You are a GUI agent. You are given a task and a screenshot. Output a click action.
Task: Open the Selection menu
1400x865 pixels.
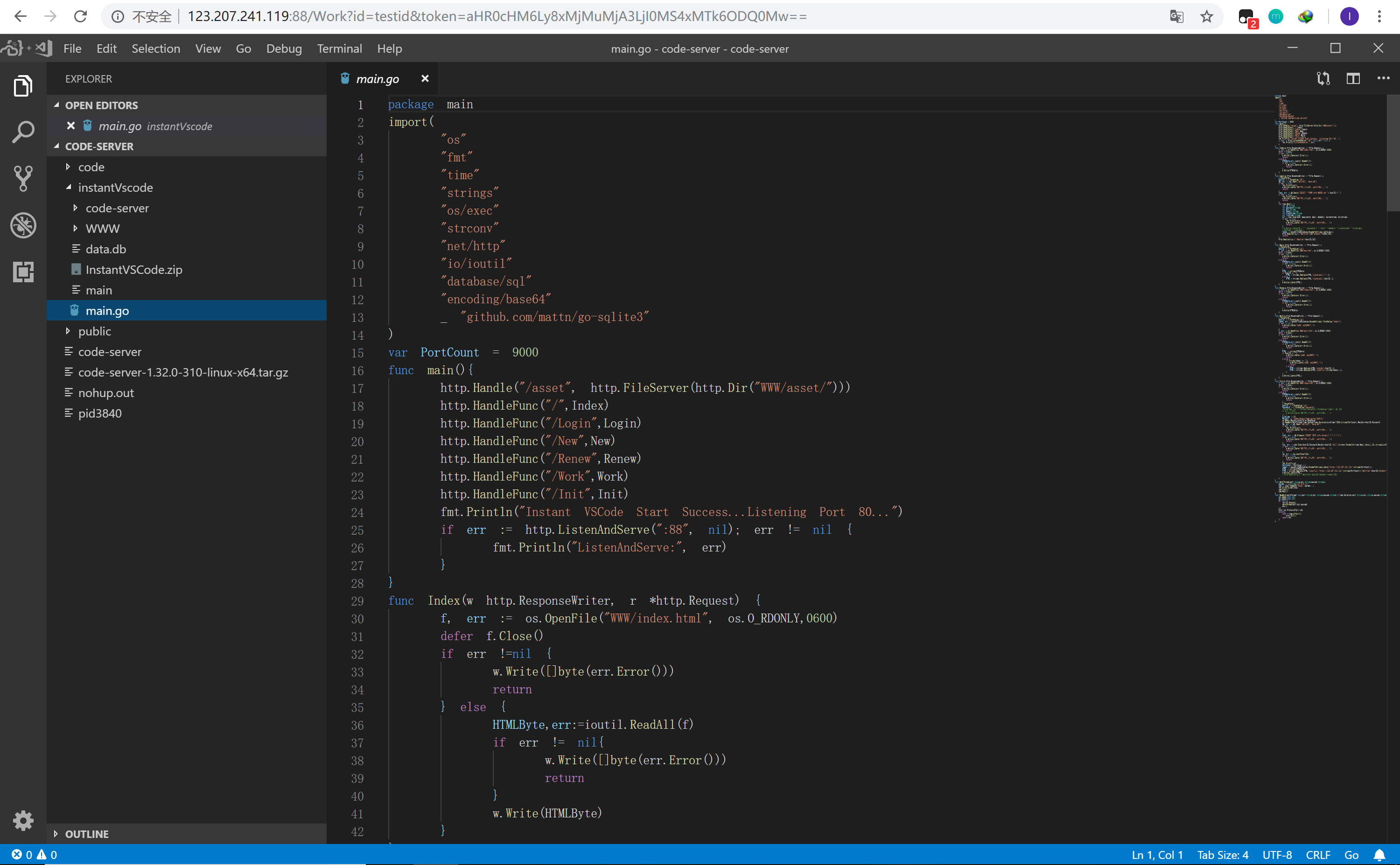pyautogui.click(x=155, y=49)
